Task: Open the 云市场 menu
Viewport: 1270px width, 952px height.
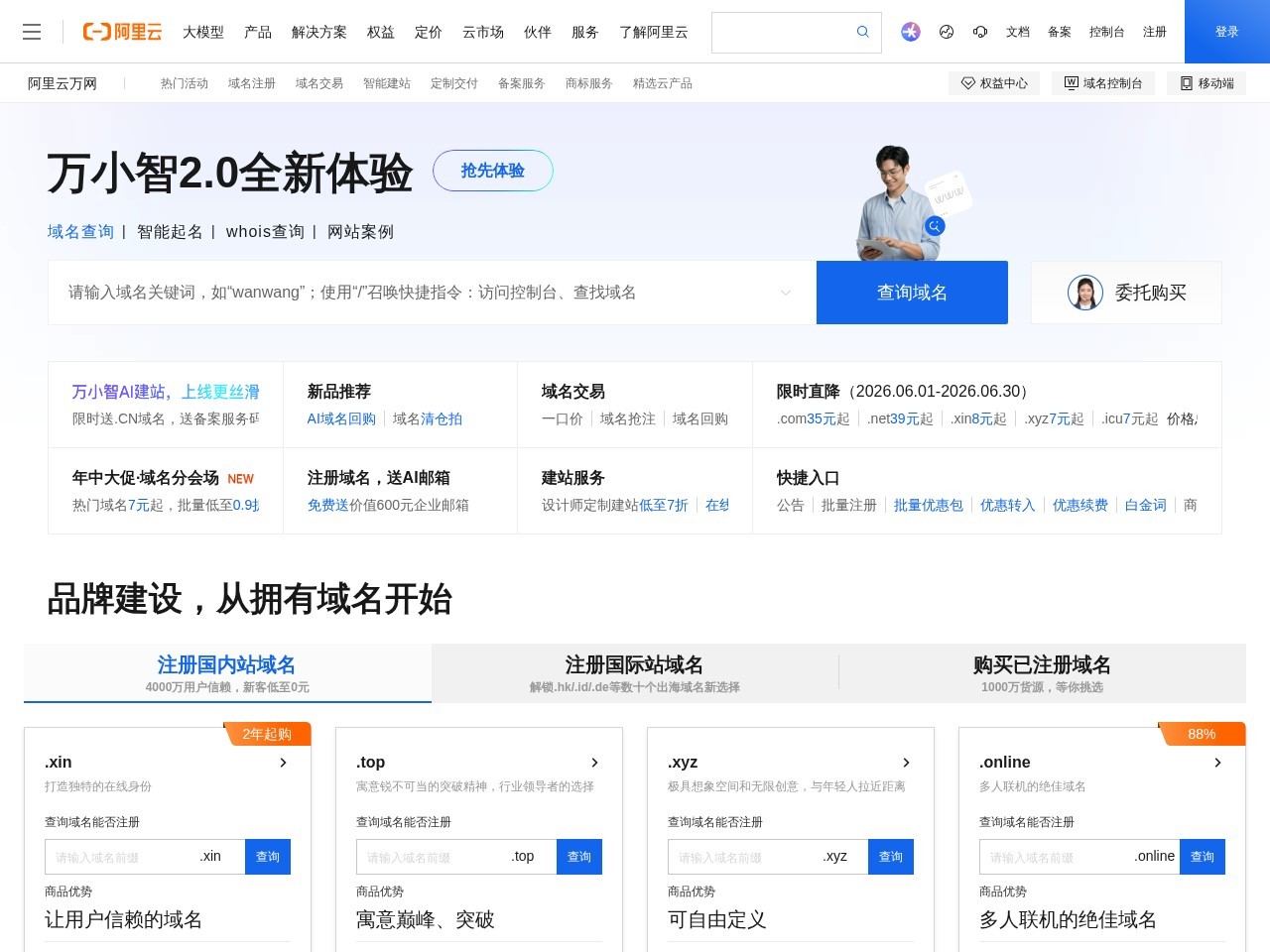Action: tap(483, 32)
